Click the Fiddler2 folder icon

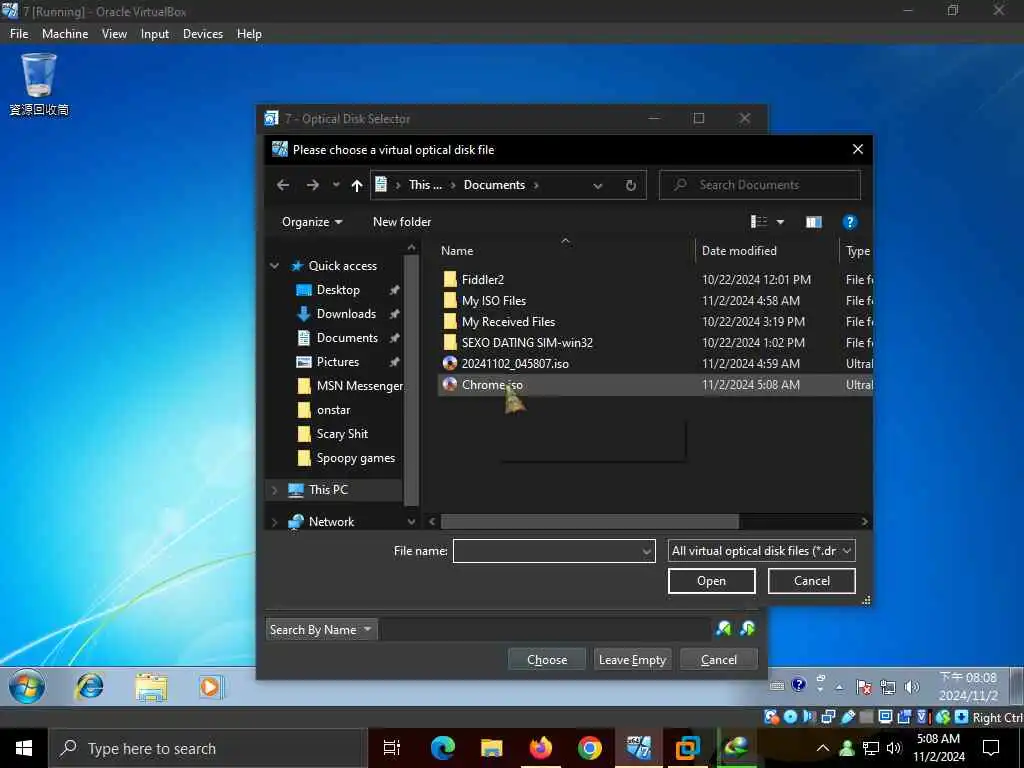pos(450,280)
